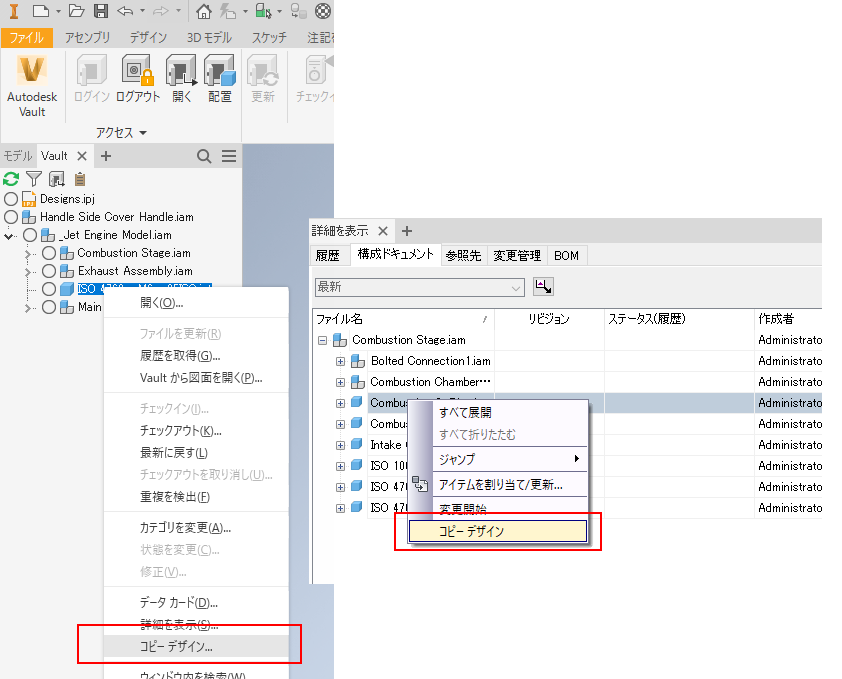This screenshot has width=842, height=679.
Task: Open the Autodesk Vault ribbon button
Action: coord(32,86)
